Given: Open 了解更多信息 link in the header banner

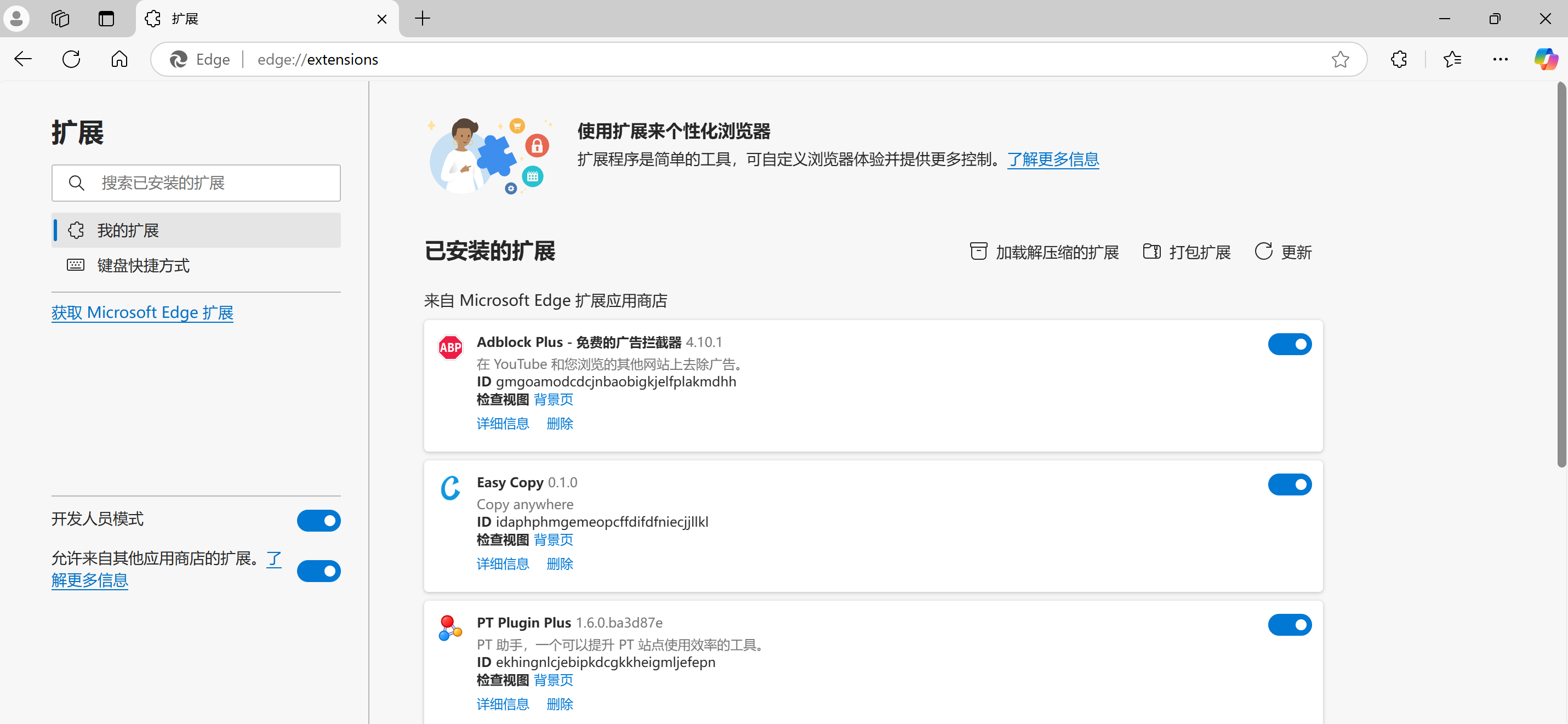Looking at the screenshot, I should [x=1052, y=159].
